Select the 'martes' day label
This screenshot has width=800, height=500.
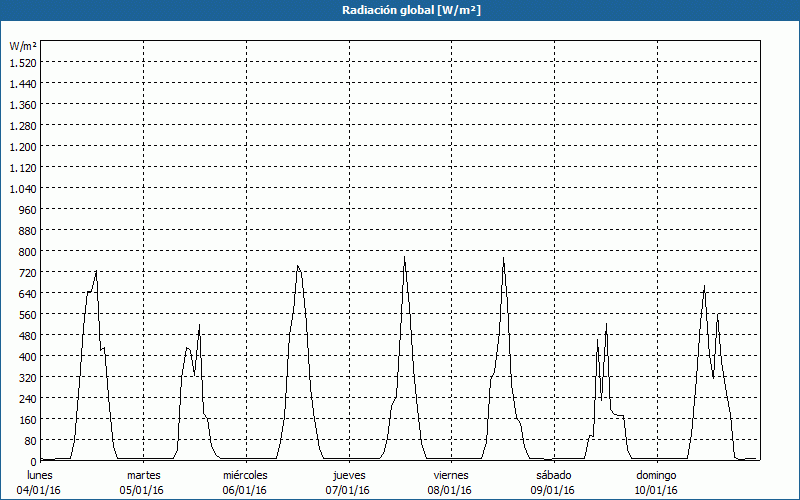click(143, 475)
